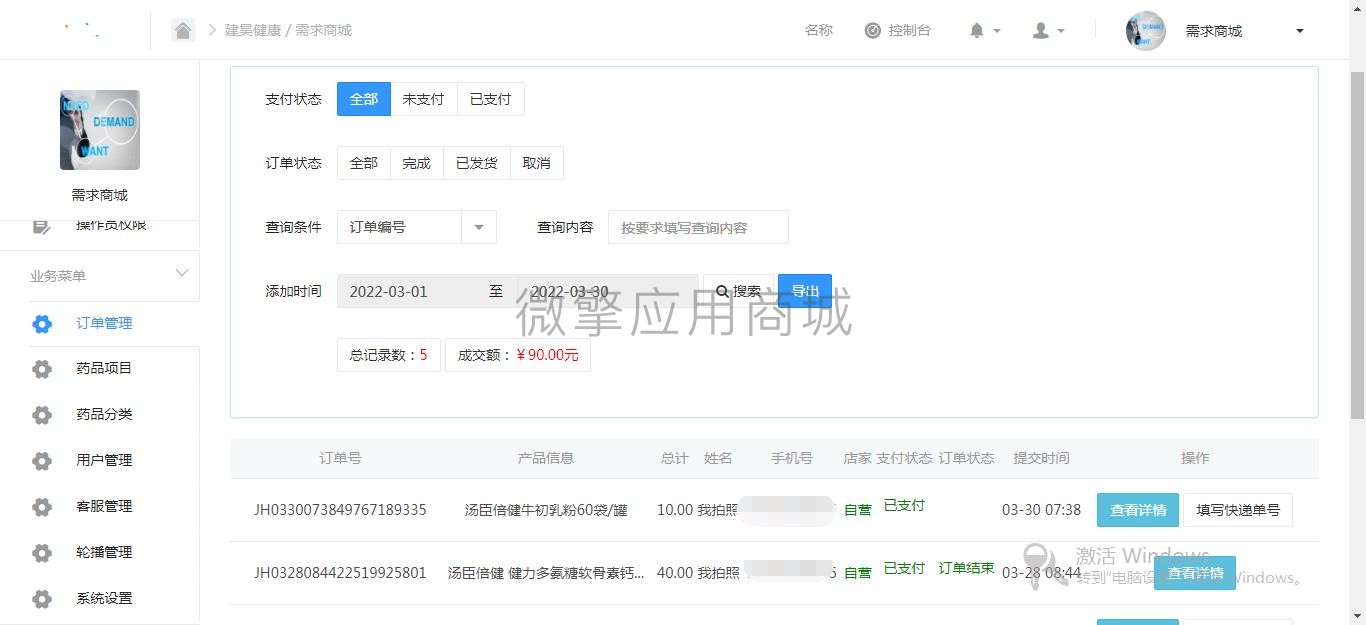
Task: Click the 总记录数：5 badge
Action: point(389,355)
